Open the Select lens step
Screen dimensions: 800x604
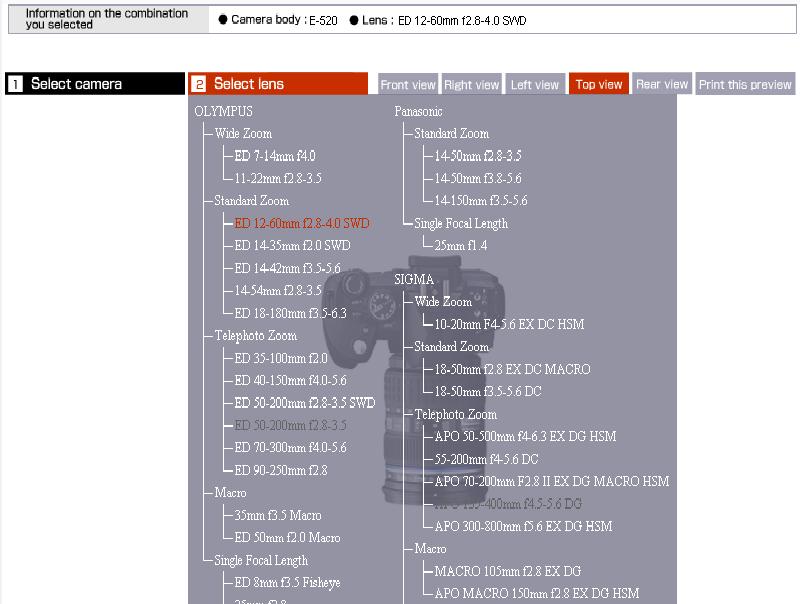click(278, 84)
